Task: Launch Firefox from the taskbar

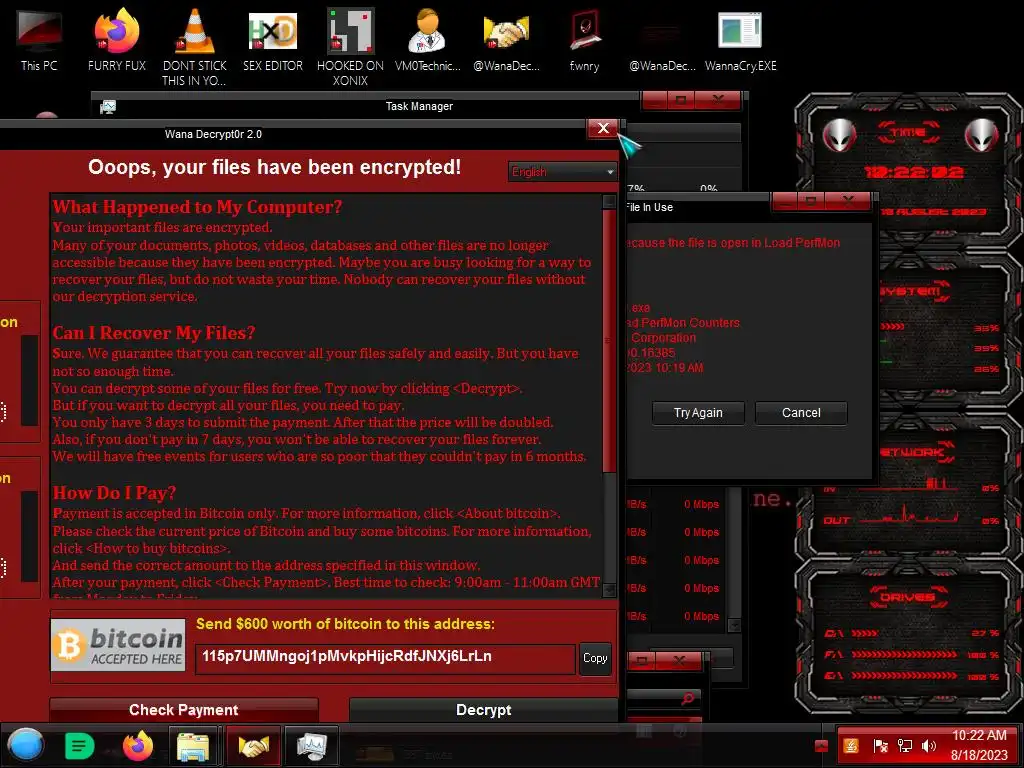Action: [x=138, y=746]
